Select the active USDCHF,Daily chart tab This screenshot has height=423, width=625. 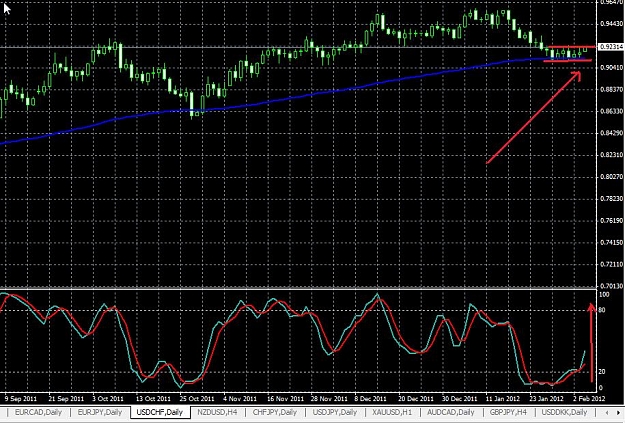tap(159, 412)
